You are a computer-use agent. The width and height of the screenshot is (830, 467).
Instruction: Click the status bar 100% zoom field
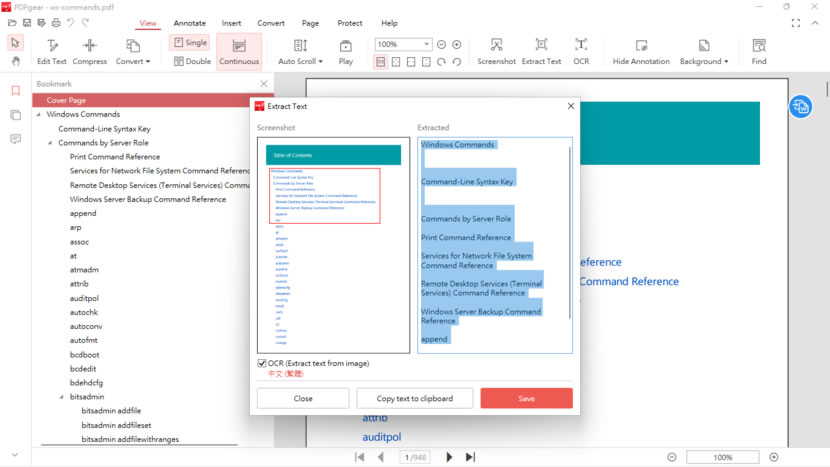[x=723, y=457]
